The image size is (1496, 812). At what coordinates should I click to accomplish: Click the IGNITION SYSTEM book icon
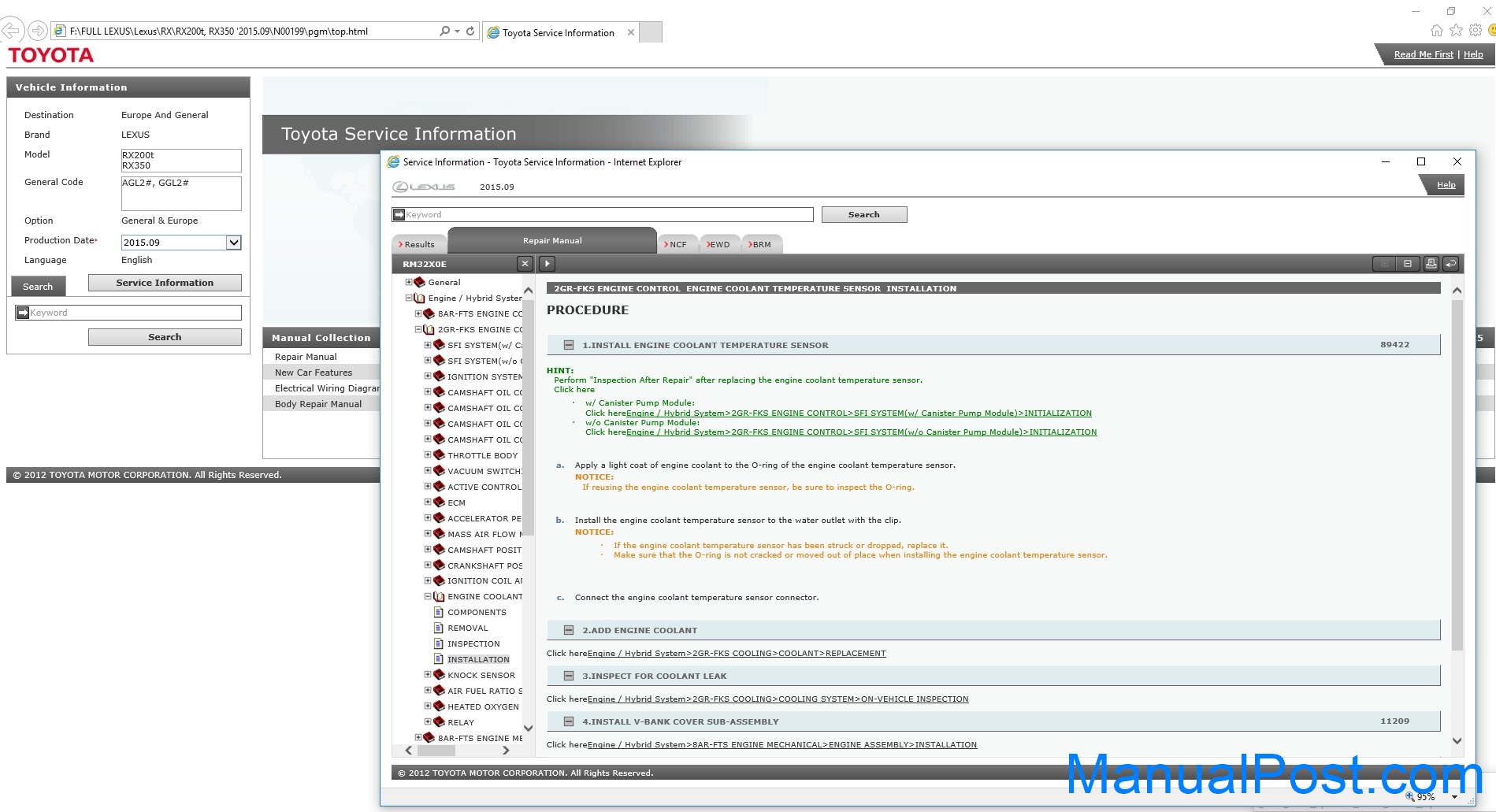[440, 376]
